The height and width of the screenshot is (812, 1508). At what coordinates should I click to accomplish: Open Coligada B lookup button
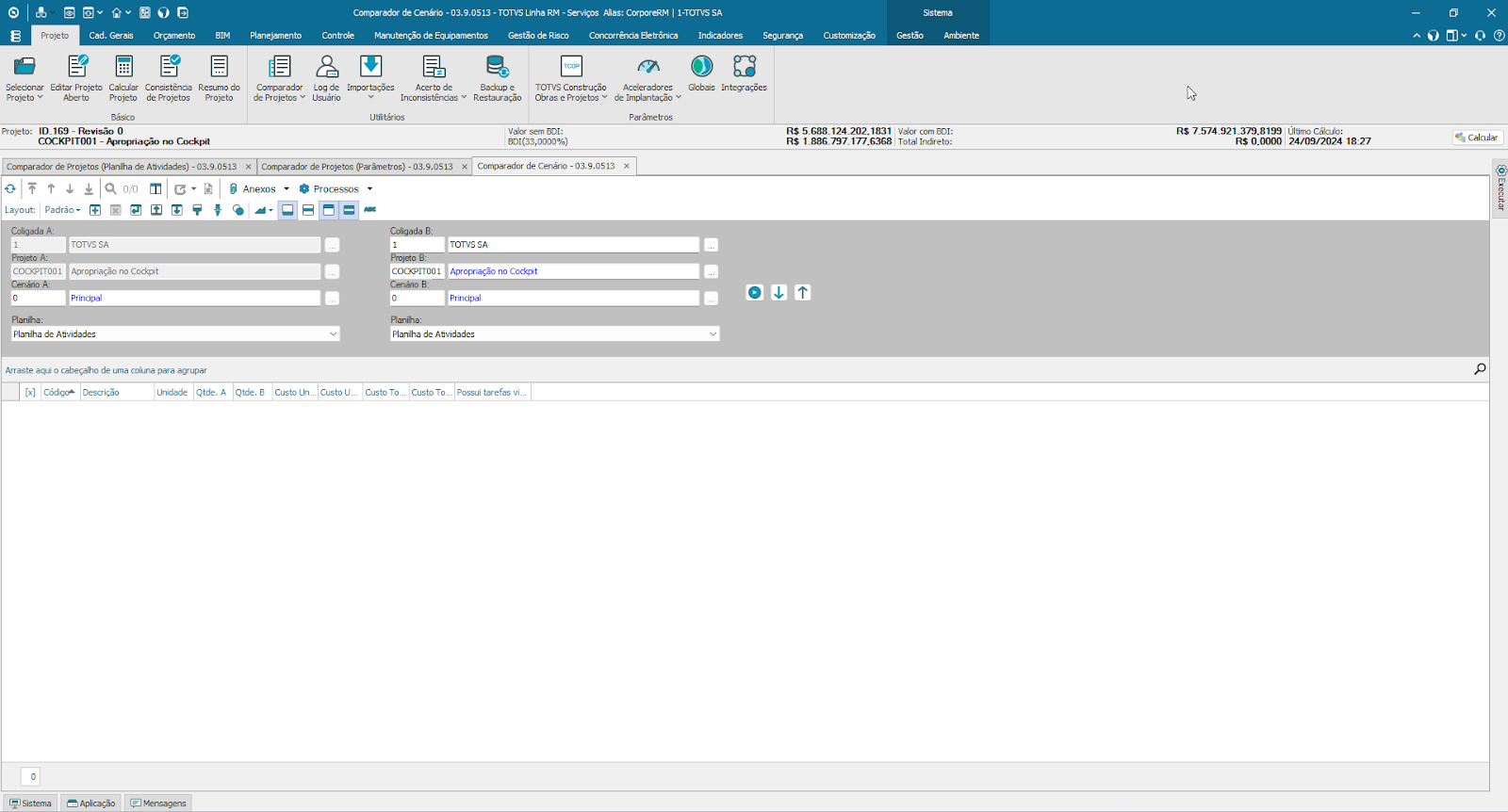point(711,245)
